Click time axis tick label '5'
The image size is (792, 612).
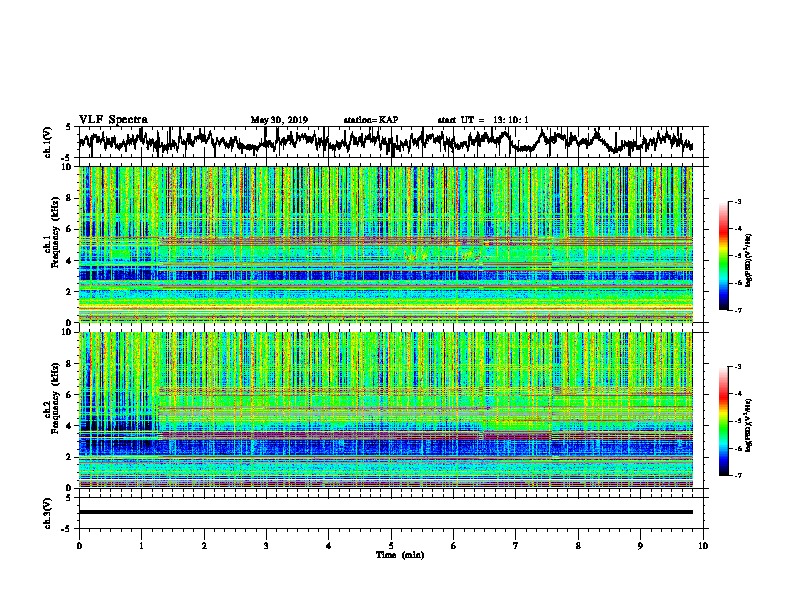(x=391, y=546)
